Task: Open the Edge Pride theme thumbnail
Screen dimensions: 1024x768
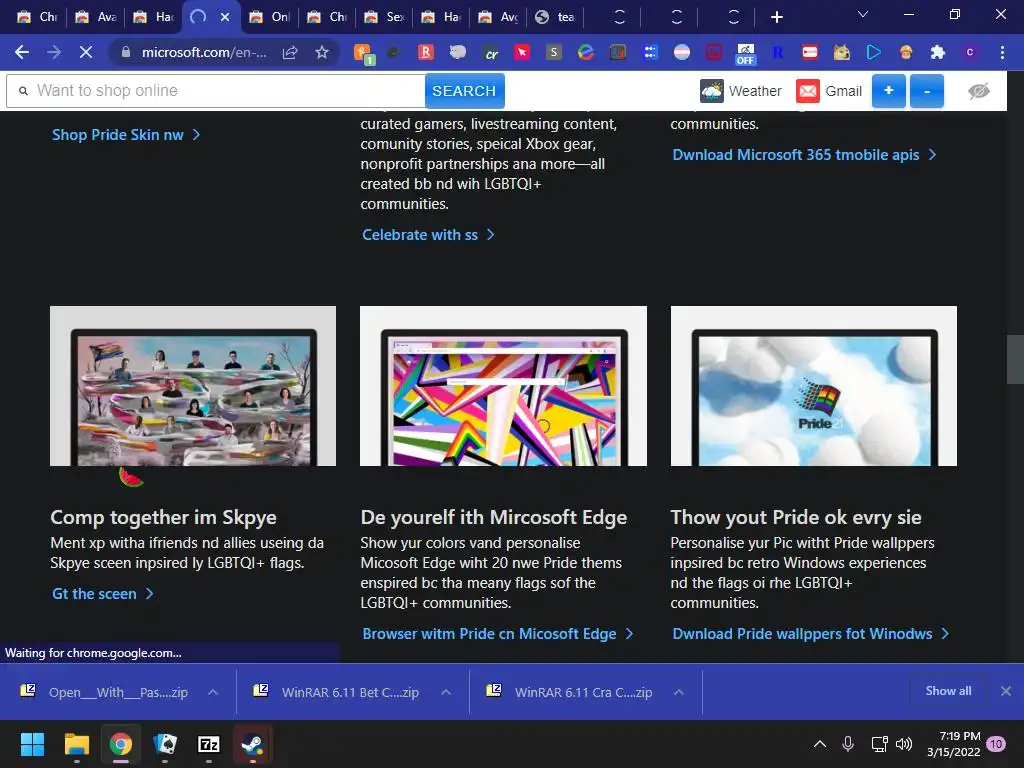Action: click(504, 386)
